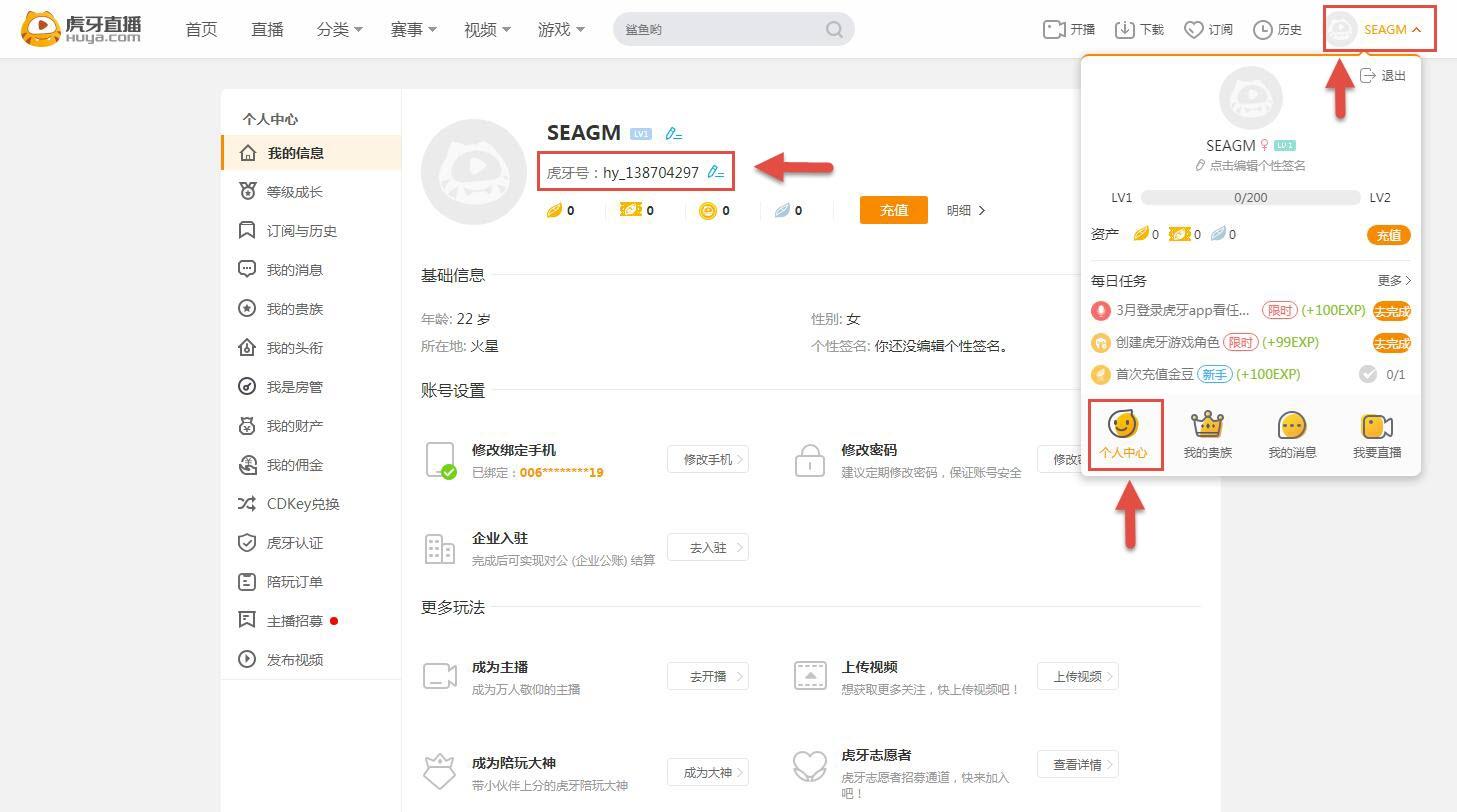This screenshot has height=812, width=1457.
Task: Open 我的贵族 crown icon in popup
Action: [x=1207, y=434]
